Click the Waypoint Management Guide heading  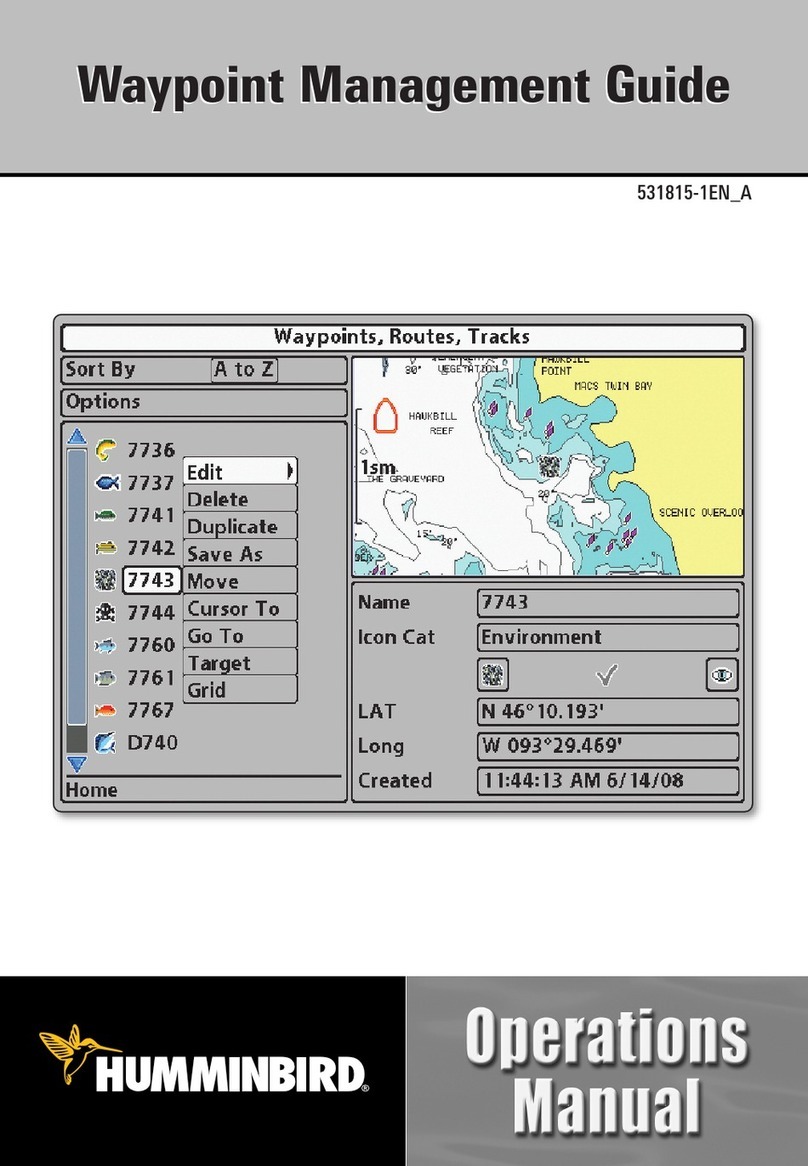tap(404, 86)
